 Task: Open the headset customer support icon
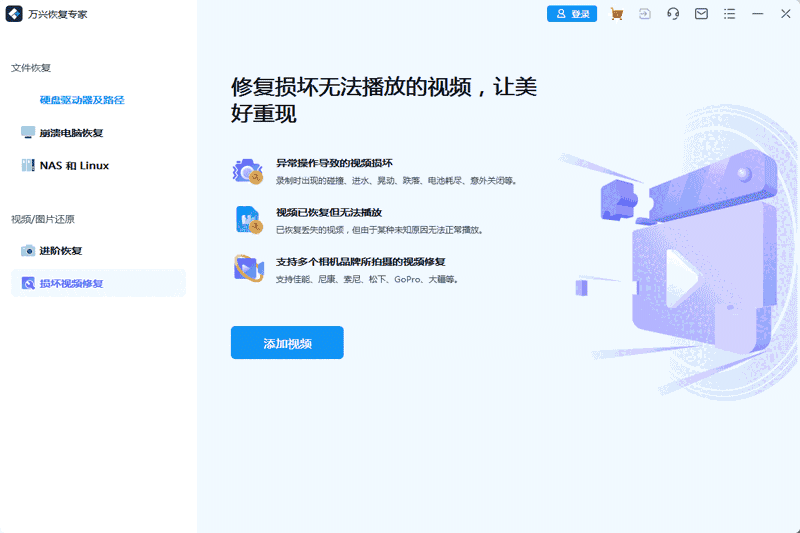coord(673,14)
